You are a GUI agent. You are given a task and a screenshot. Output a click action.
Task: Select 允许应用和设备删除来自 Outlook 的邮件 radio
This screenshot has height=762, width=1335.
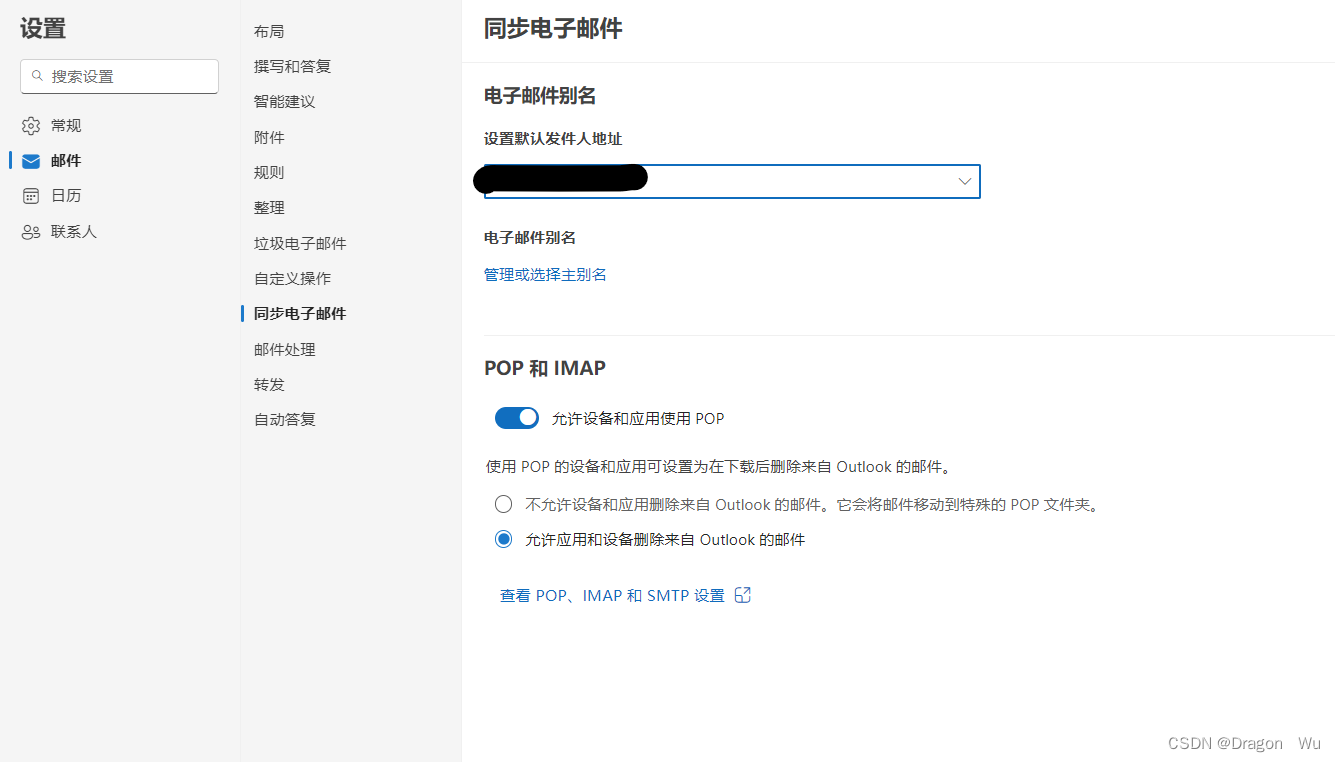pyautogui.click(x=504, y=539)
